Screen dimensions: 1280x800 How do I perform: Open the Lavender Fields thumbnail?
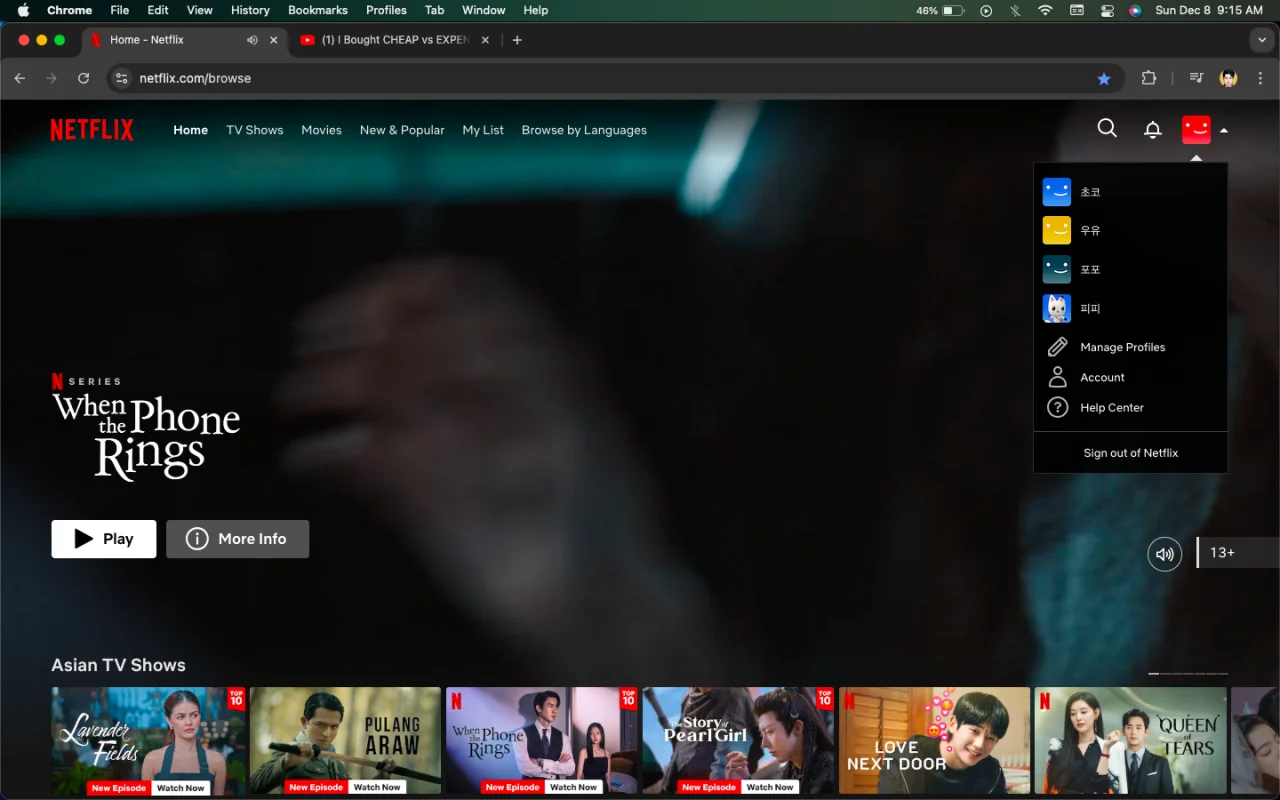point(148,741)
